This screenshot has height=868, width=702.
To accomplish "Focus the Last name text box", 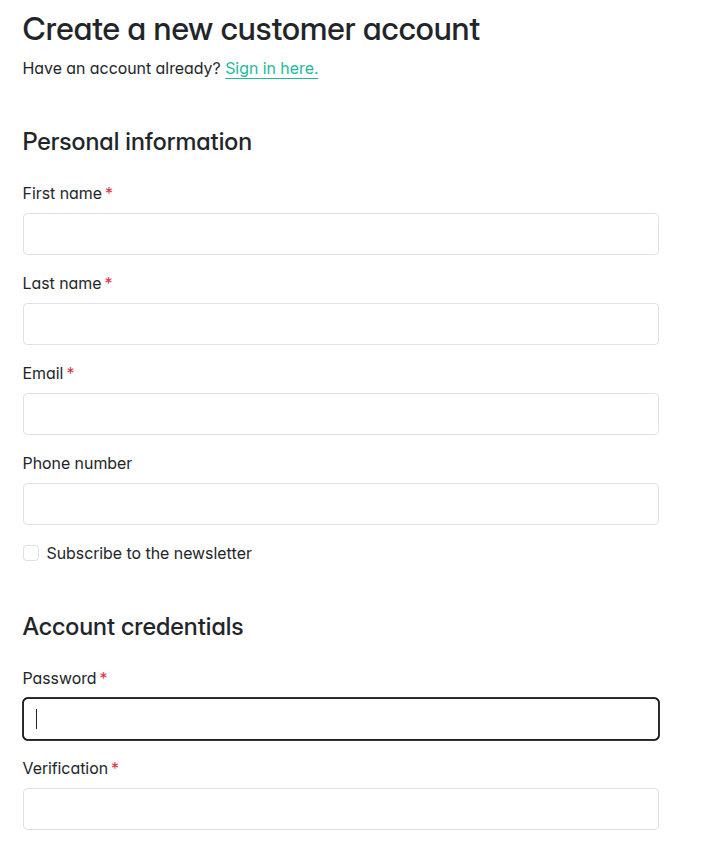I will [x=340, y=324].
